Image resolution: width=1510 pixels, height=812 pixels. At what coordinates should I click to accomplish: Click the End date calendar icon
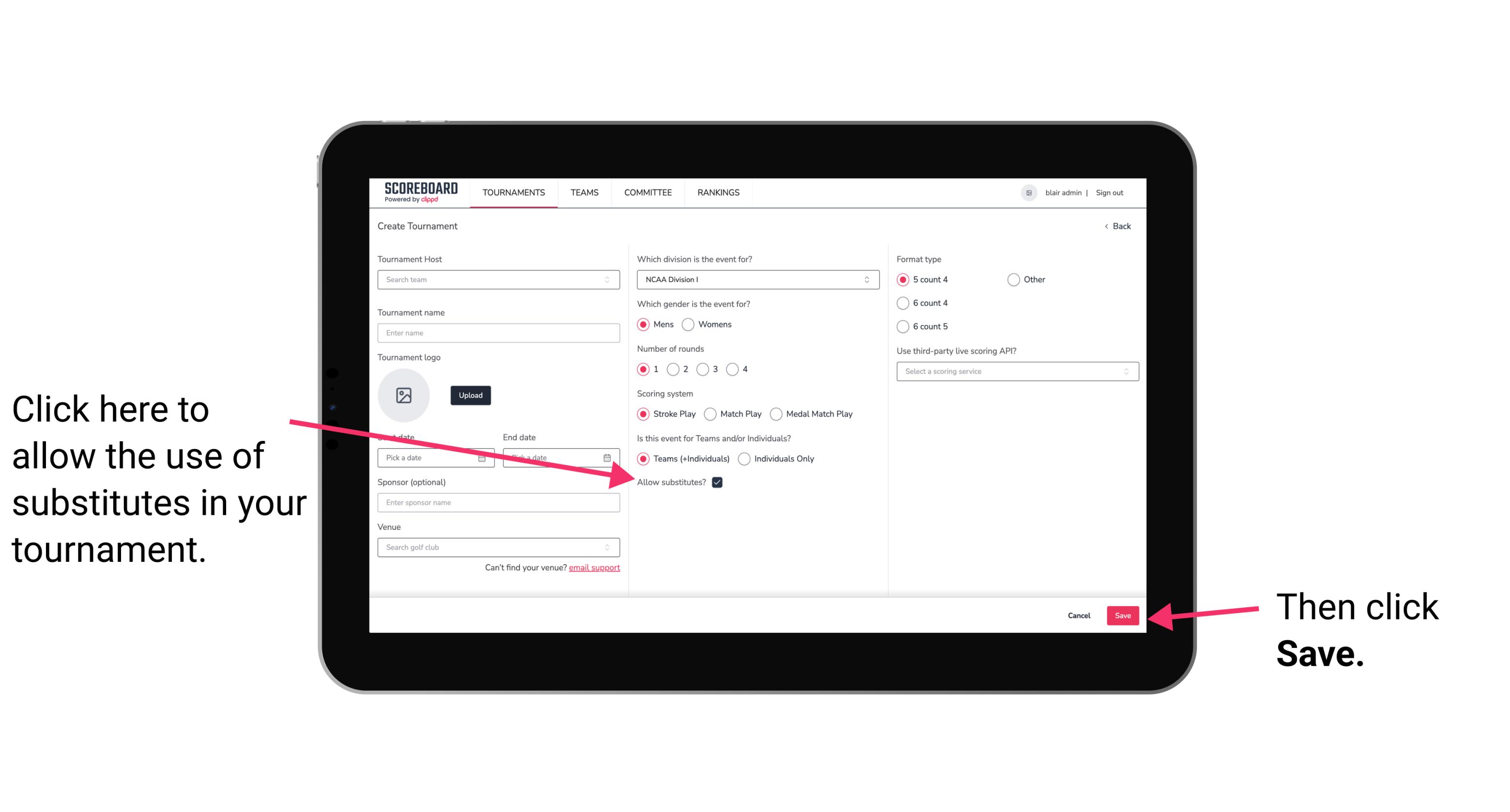[609, 457]
